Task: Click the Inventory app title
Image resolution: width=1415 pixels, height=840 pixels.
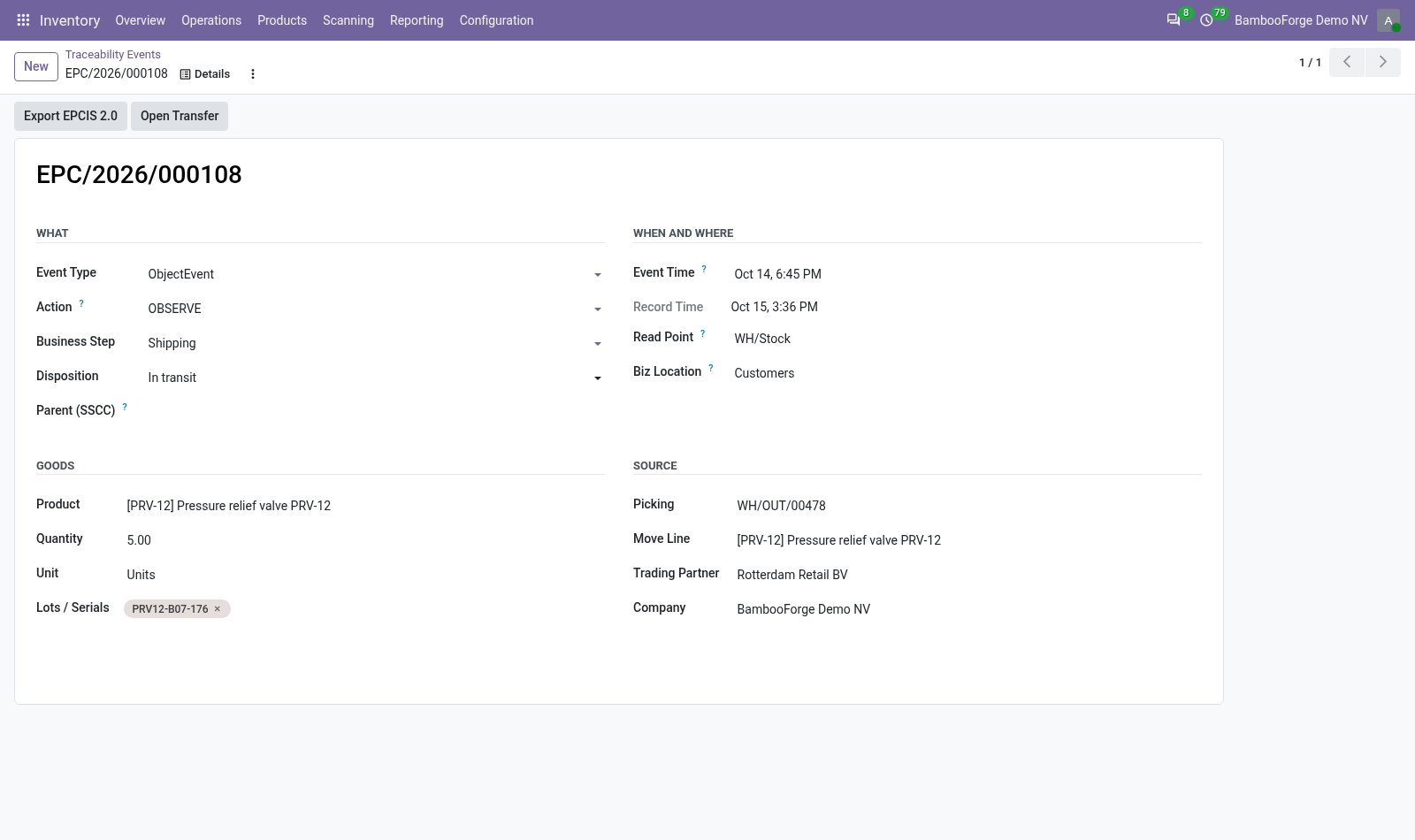Action: pyautogui.click(x=70, y=20)
